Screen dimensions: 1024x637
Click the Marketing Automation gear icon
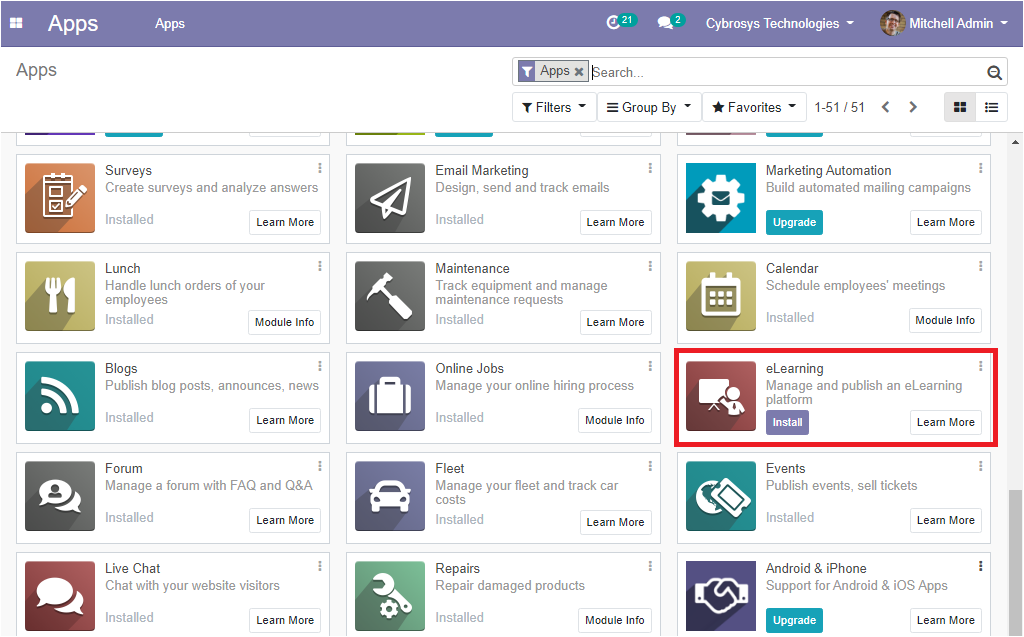click(721, 198)
